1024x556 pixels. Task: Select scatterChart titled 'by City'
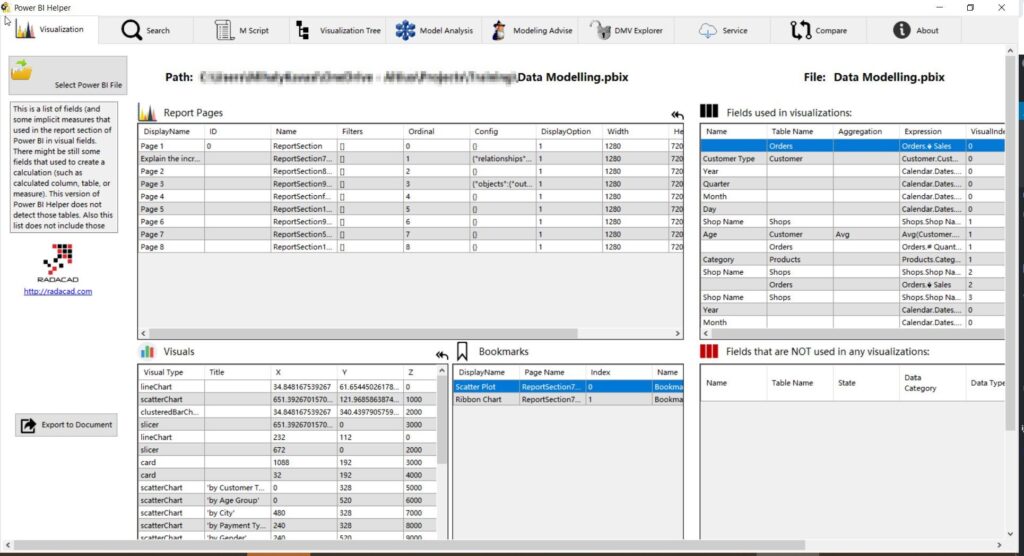(x=287, y=513)
